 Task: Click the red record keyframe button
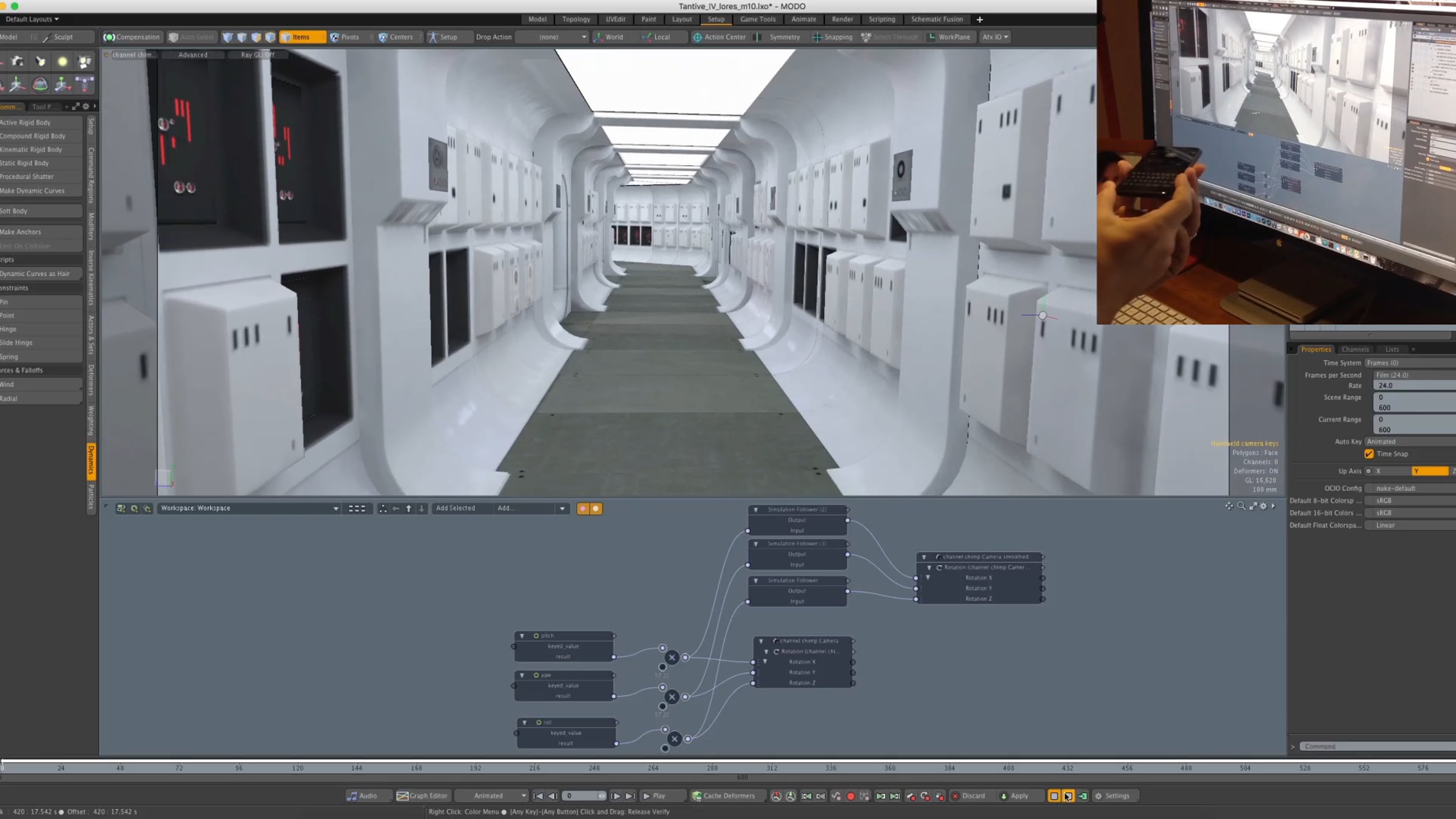click(851, 796)
